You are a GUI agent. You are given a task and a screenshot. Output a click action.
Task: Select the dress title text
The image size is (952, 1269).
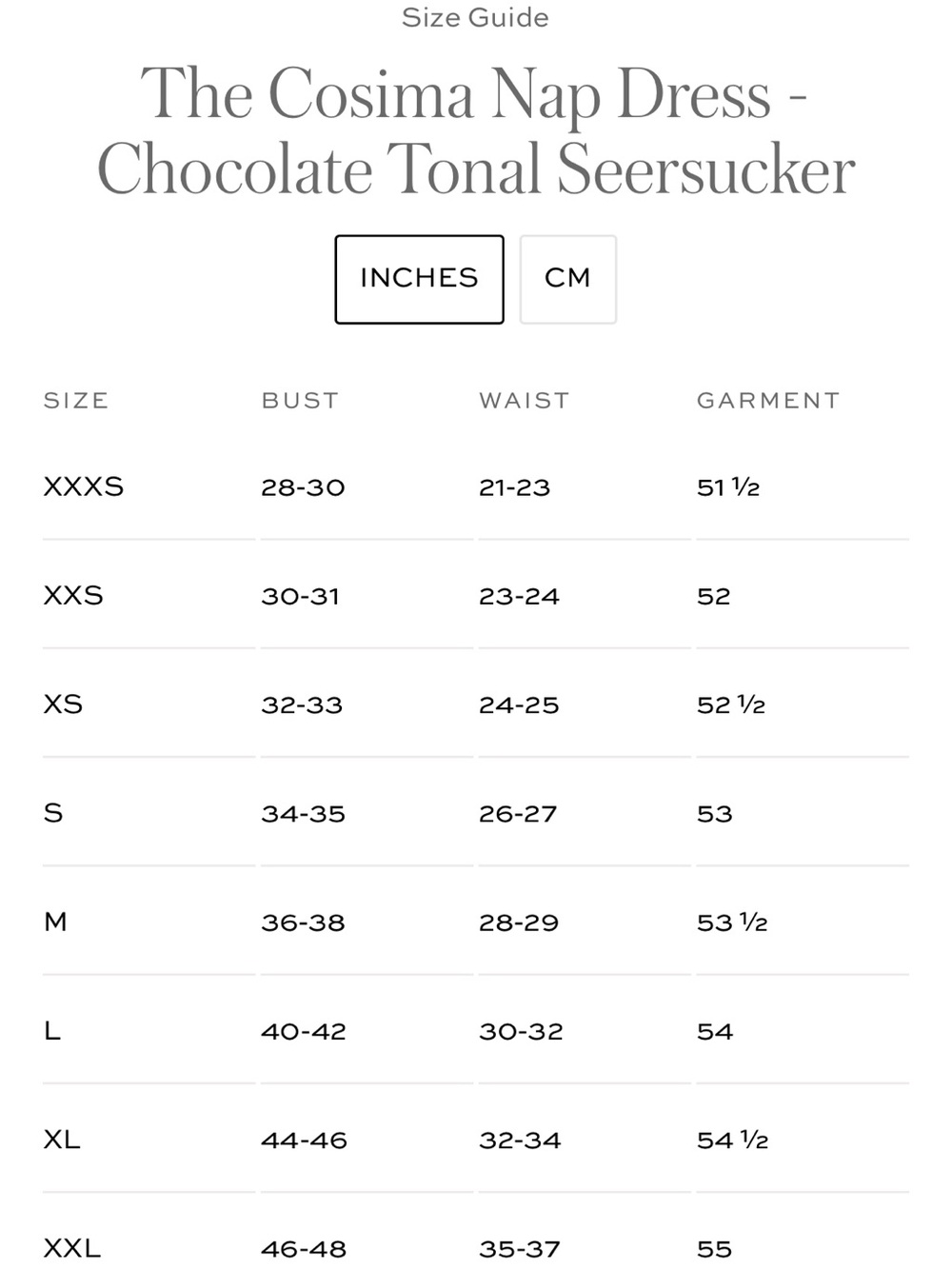click(x=476, y=131)
